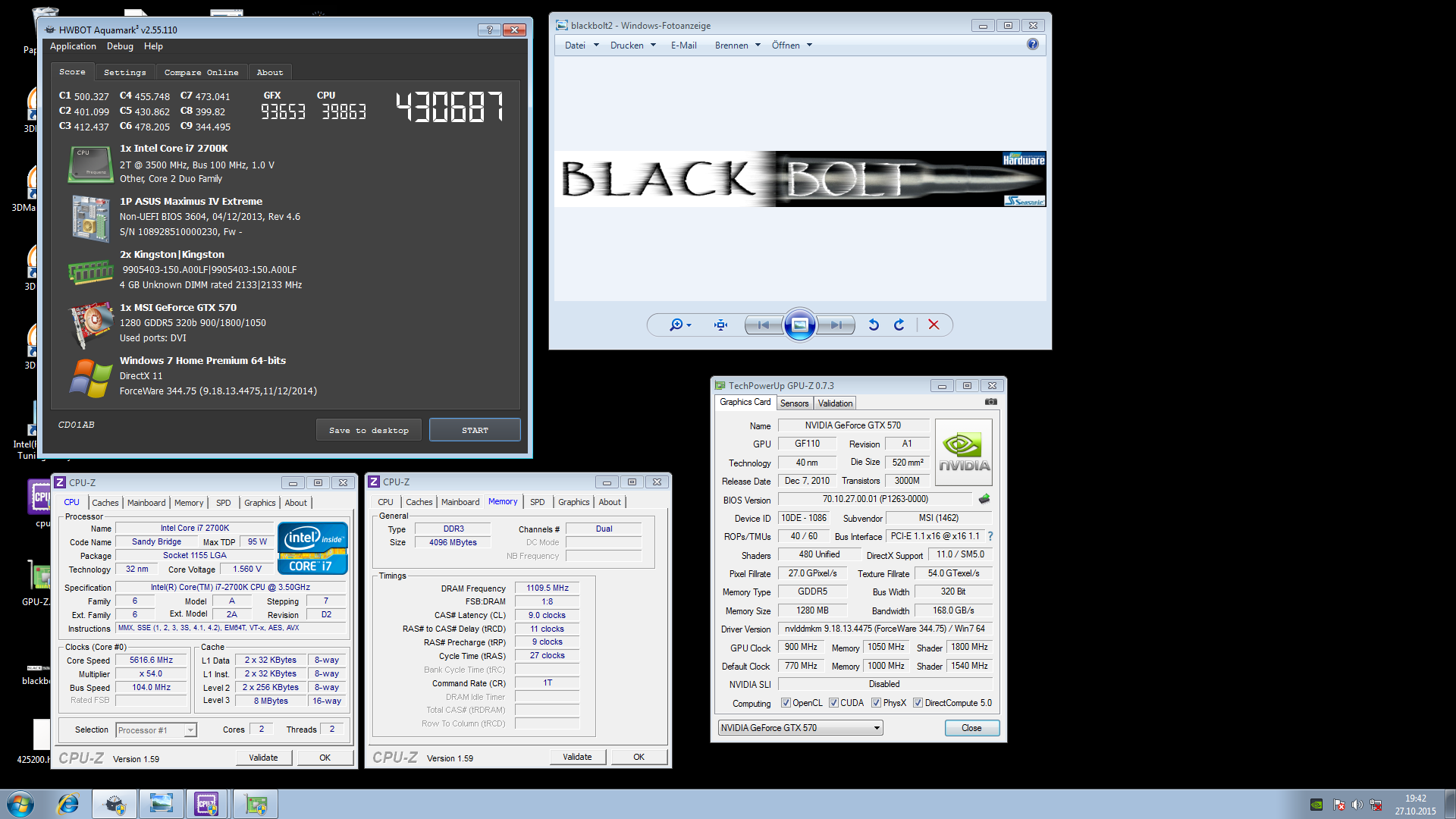Screen dimensions: 1456x819
Task: Click GPU-Z screenshot camera icon
Action: (990, 402)
